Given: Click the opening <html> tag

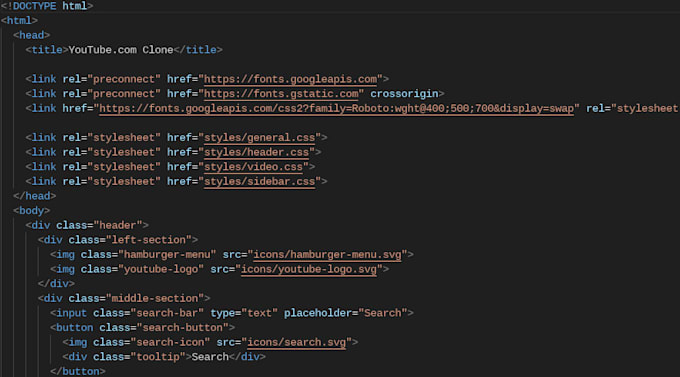Looking at the screenshot, I should point(19,21).
